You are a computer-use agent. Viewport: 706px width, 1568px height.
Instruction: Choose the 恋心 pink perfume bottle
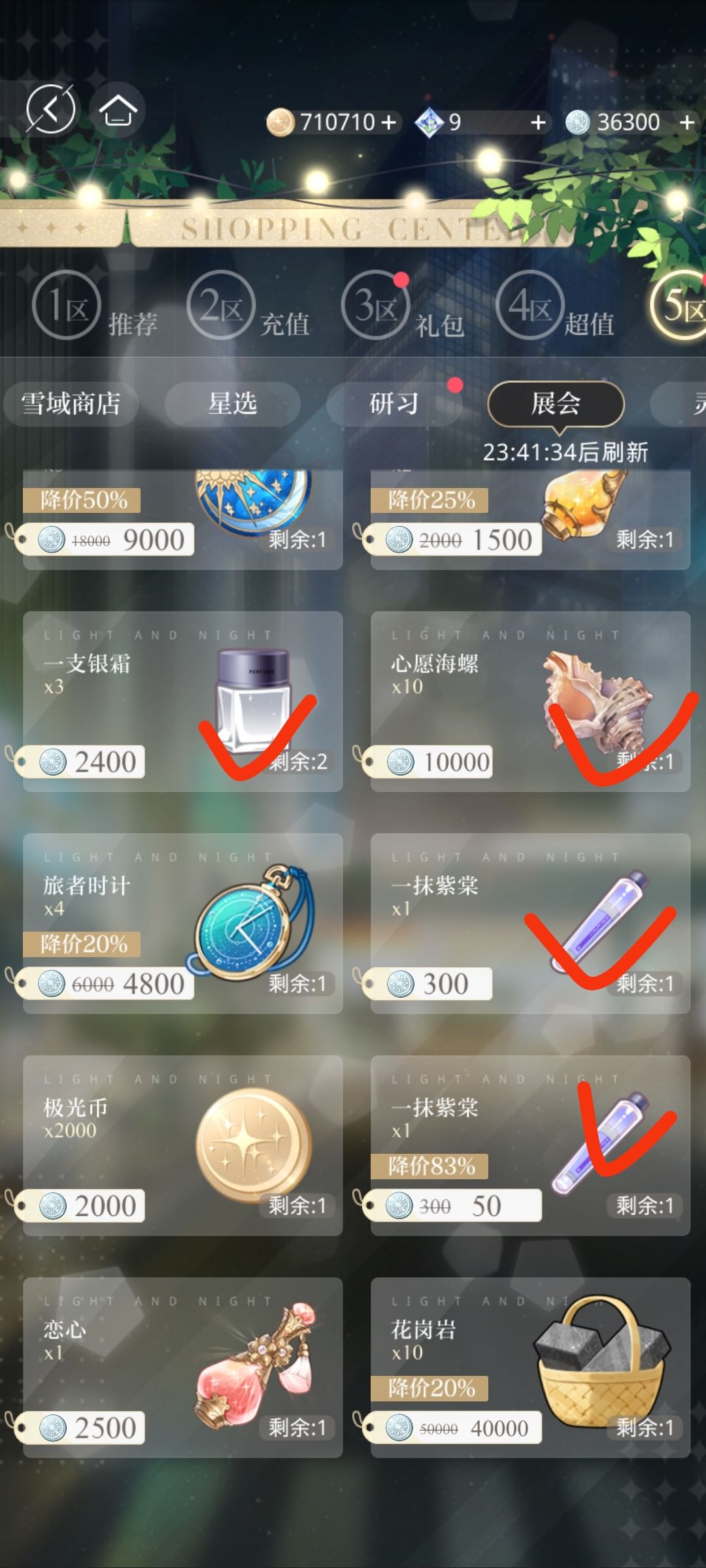tap(183, 1367)
